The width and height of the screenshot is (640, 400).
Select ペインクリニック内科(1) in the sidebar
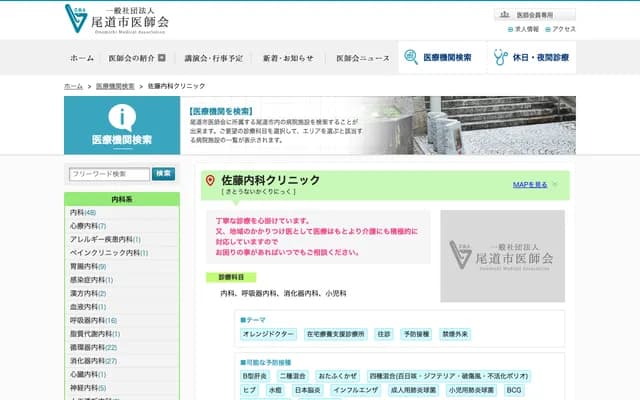109,253
